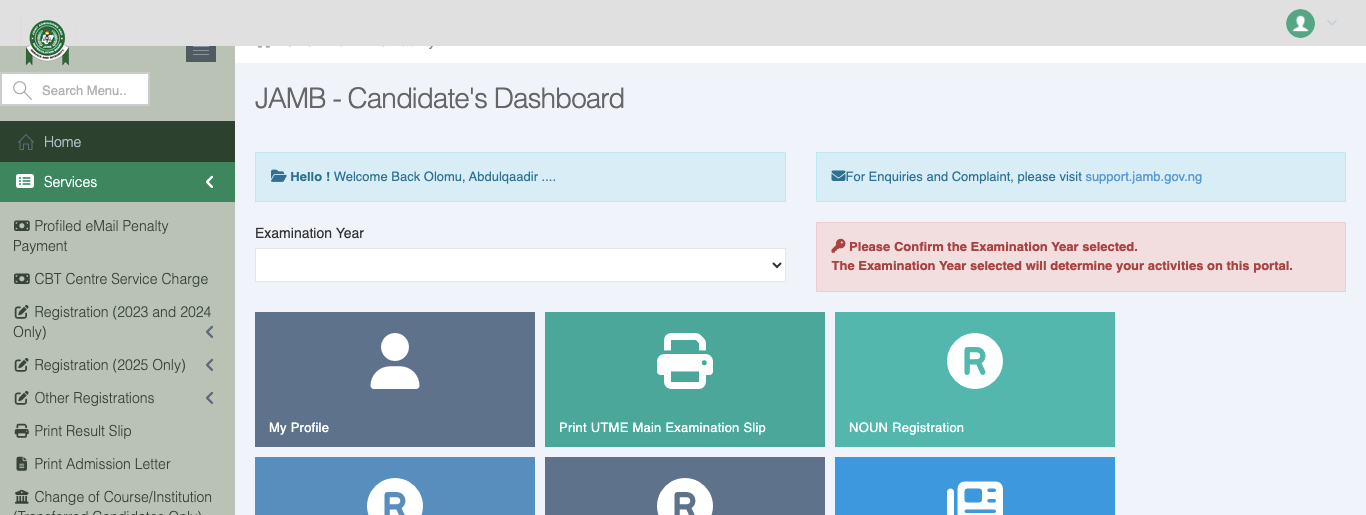Viewport: 1366px width, 515px height.
Task: Open the My Profile tile
Action: [x=395, y=379]
